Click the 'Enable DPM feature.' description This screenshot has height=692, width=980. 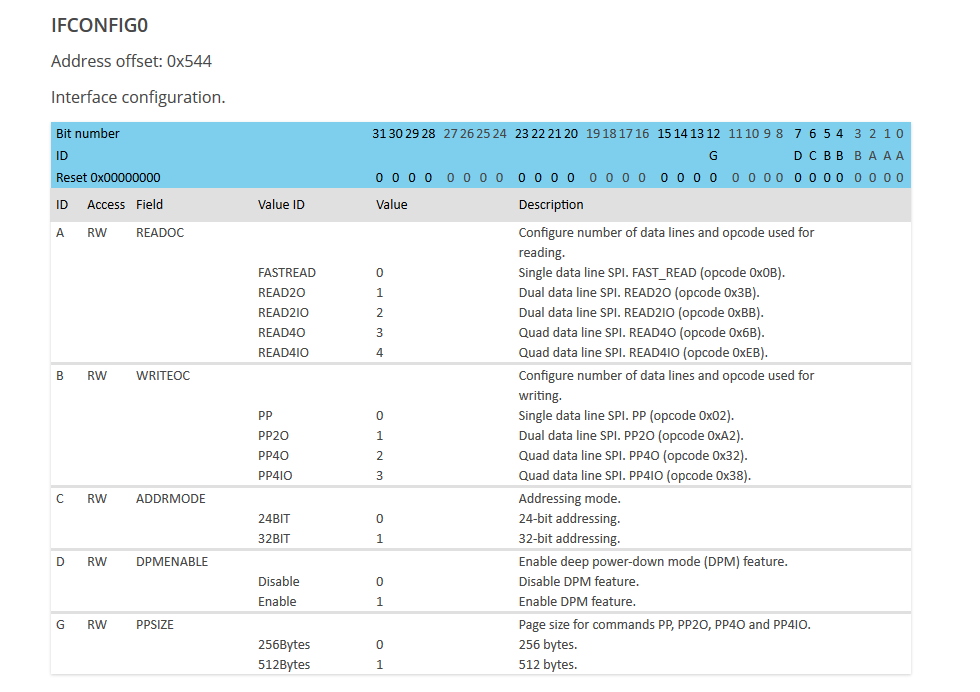click(577, 602)
